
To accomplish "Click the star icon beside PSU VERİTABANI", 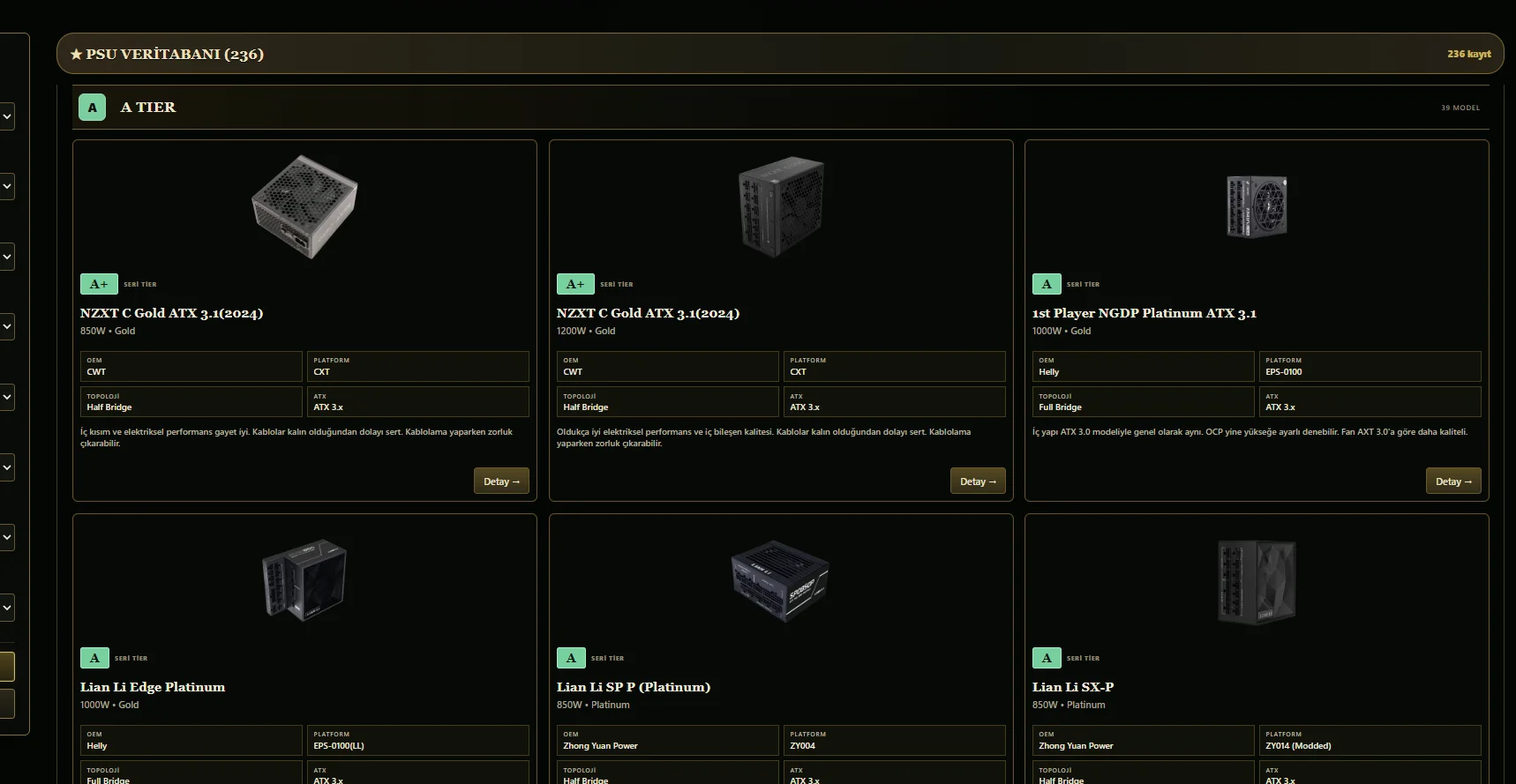I will [x=76, y=55].
